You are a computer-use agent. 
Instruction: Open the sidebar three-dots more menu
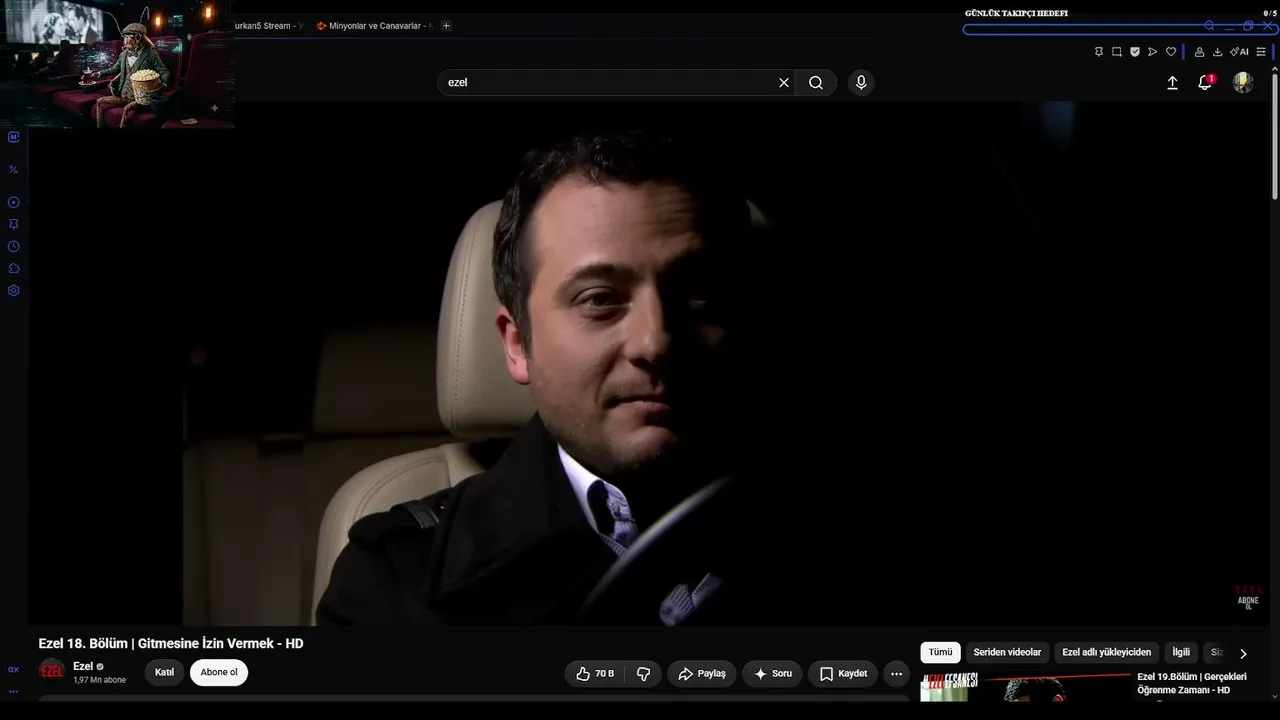point(13,691)
